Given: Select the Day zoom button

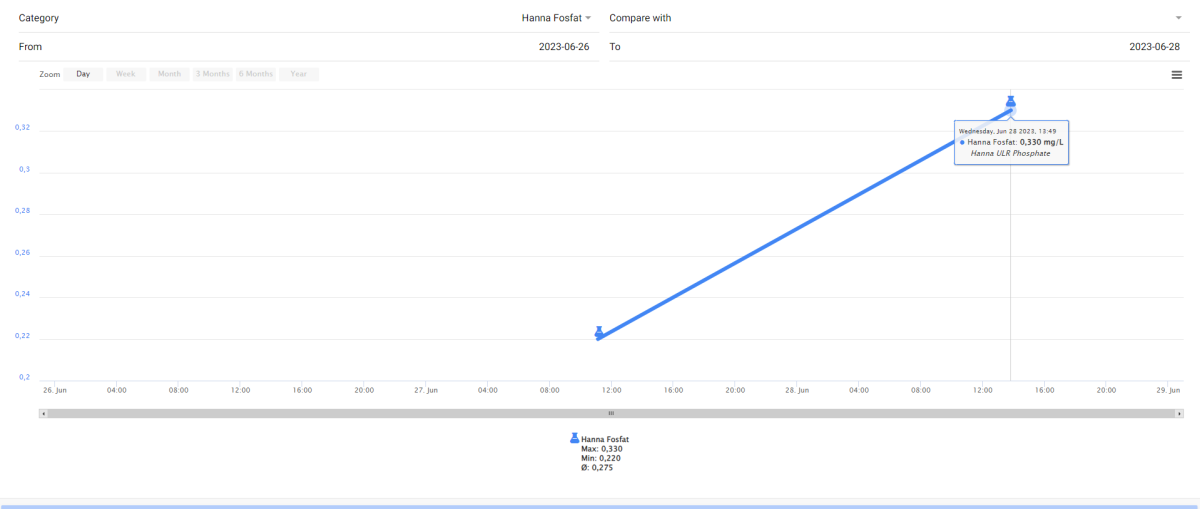Looking at the screenshot, I should 83,74.
